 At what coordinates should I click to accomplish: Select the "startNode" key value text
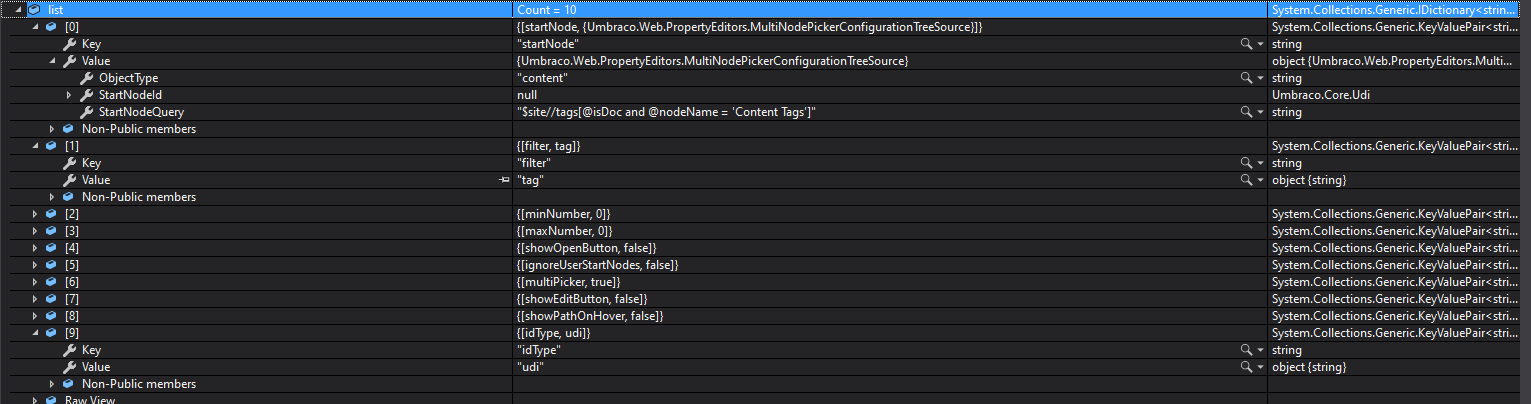548,44
